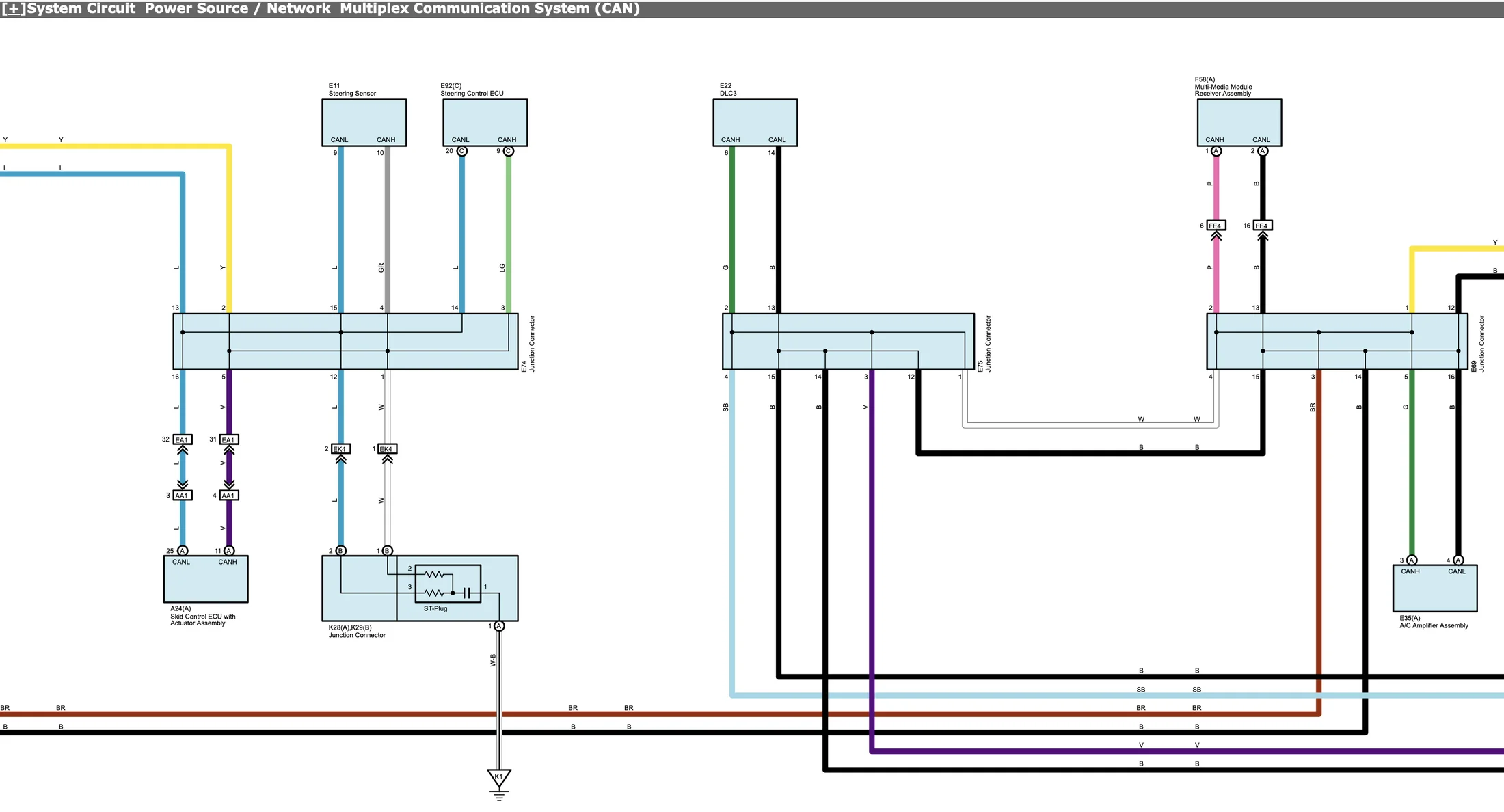
Task: Select the A24(A) Skid Control ECU box
Action: coord(206,579)
